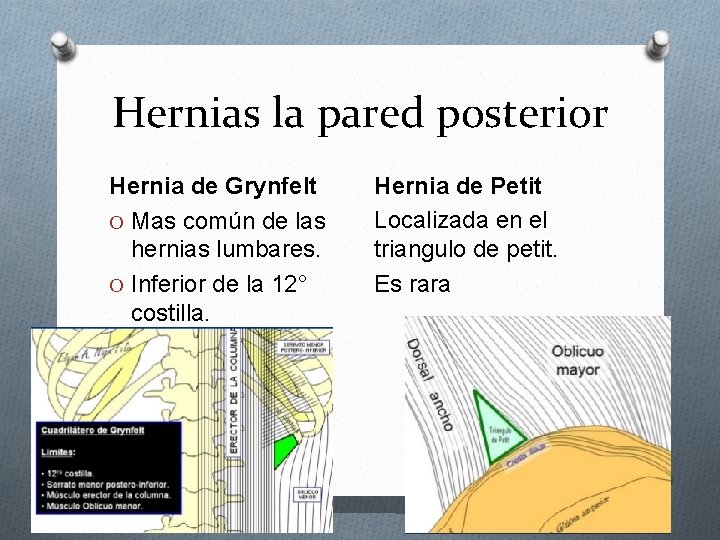This screenshot has width=720, height=540.
Task: Click the top-right pushpin graphic
Action: coord(658,45)
